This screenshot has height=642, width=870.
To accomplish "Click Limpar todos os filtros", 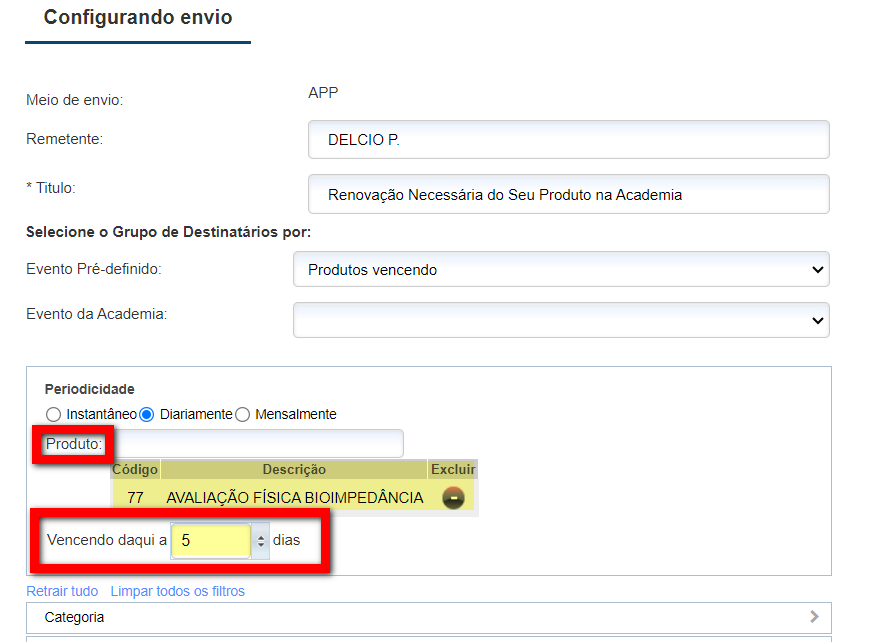I will pos(177,591).
